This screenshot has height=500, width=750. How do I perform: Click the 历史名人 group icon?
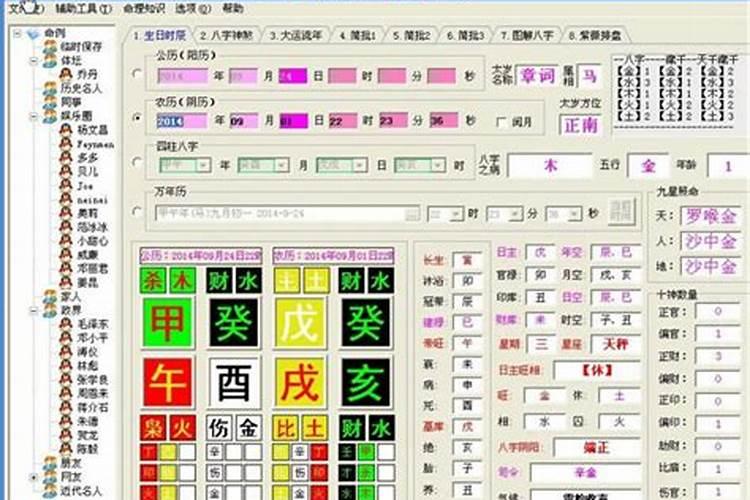coord(50,88)
